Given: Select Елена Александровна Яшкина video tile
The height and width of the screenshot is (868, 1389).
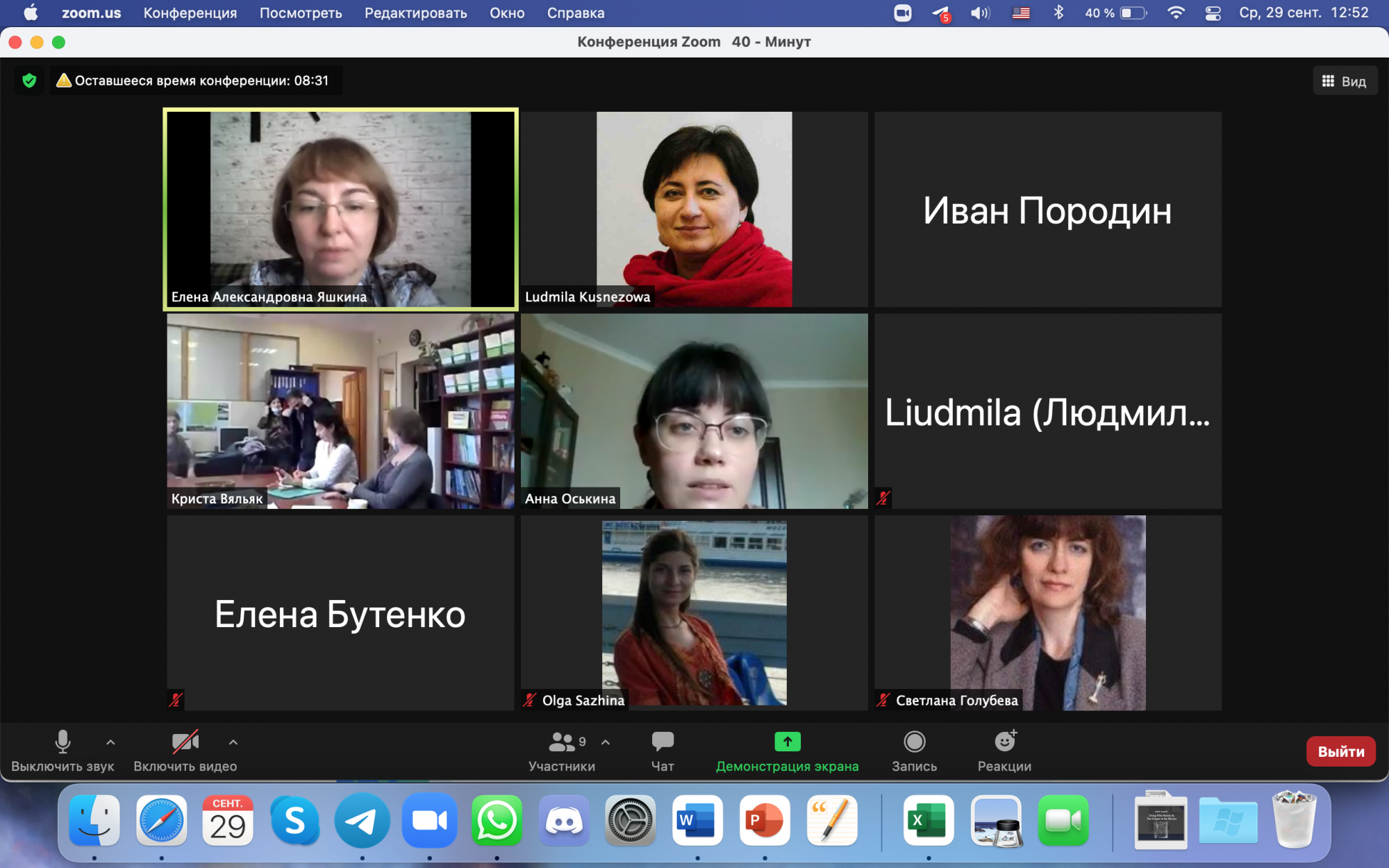Looking at the screenshot, I should pos(340,209).
